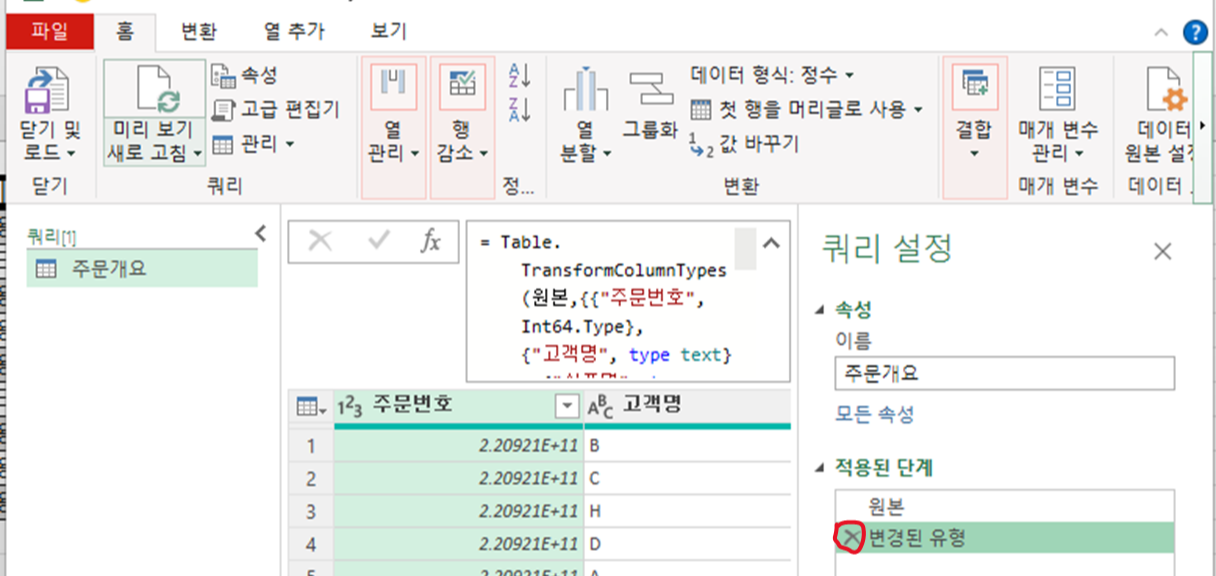The width and height of the screenshot is (1216, 576).
Task: Select the 고객명 column header
Action: coord(689,406)
